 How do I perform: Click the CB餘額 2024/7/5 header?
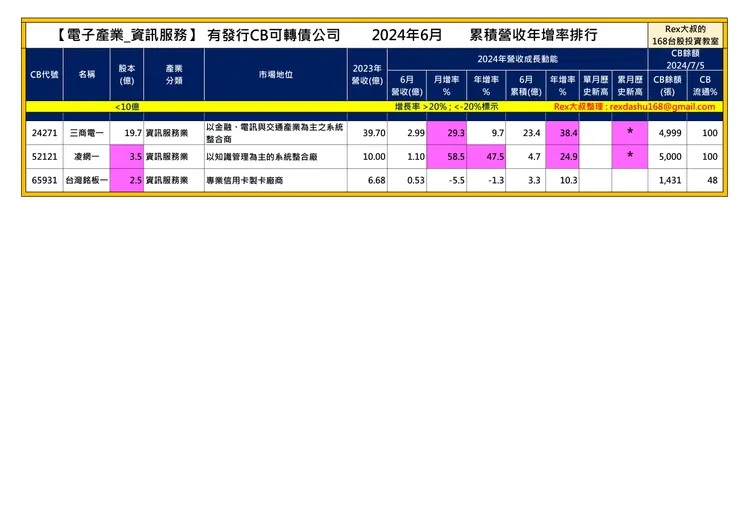tap(685, 59)
